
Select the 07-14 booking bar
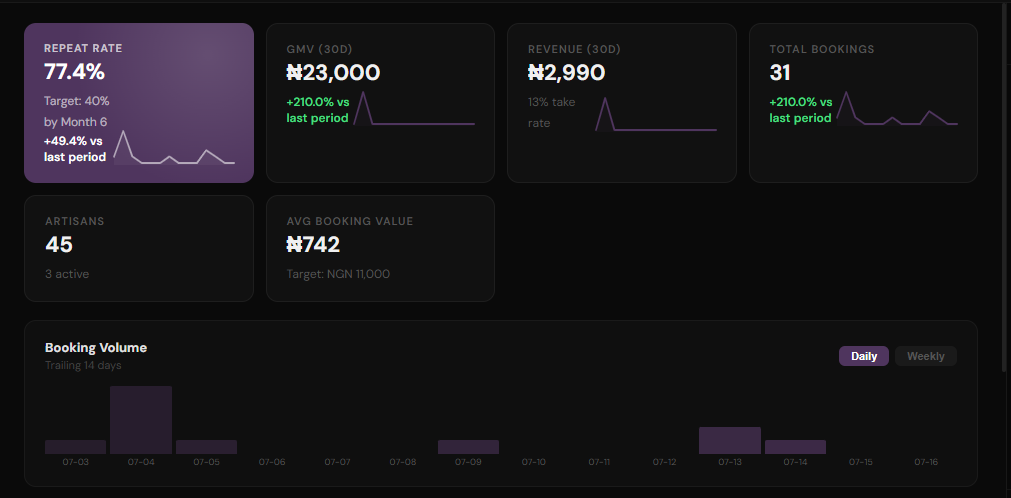[795, 447]
